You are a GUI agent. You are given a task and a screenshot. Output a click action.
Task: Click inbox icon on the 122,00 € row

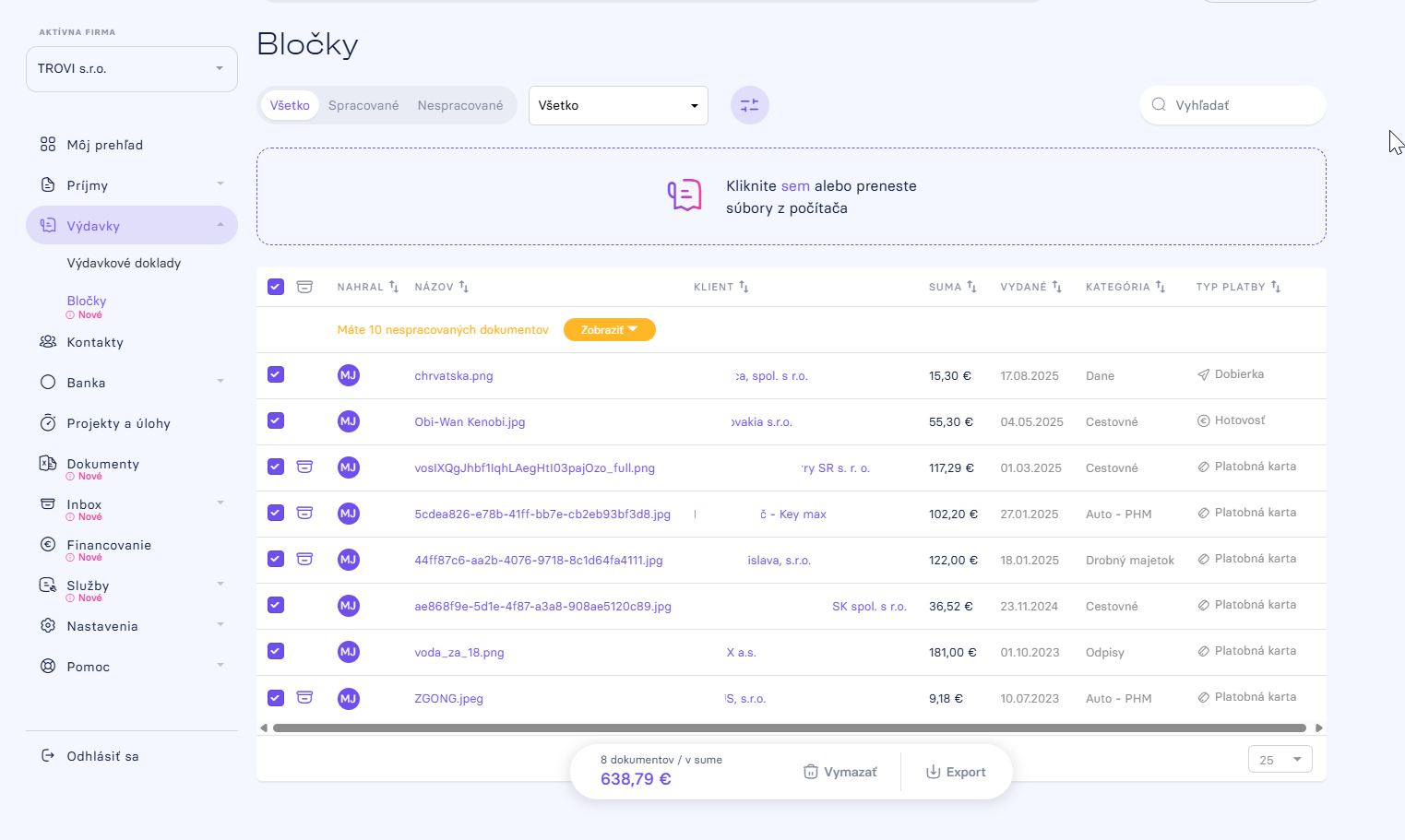pos(304,559)
